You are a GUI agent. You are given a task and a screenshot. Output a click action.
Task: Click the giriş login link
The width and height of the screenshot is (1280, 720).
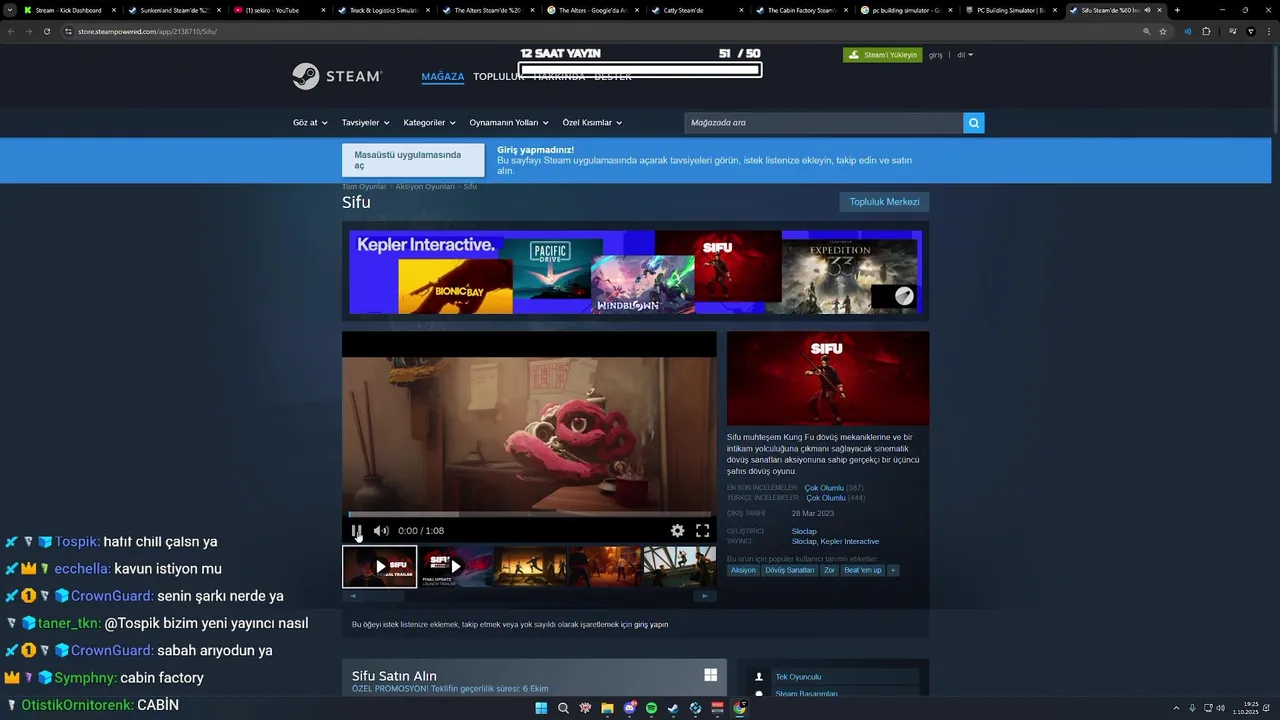(x=936, y=55)
